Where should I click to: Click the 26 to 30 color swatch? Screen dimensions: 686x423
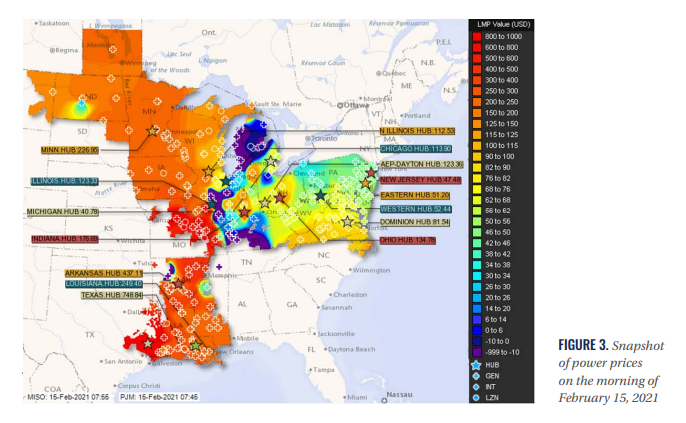476,287
